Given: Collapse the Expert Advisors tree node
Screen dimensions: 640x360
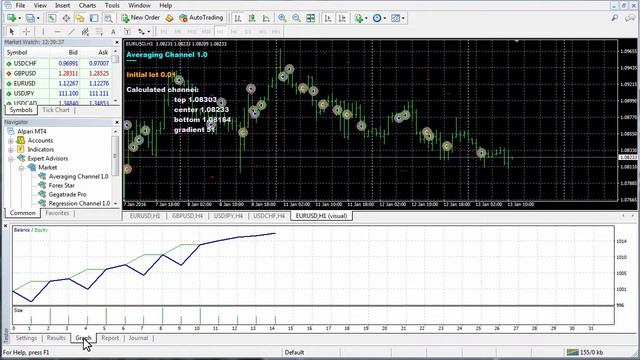Looking at the screenshot, I should click(11, 158).
